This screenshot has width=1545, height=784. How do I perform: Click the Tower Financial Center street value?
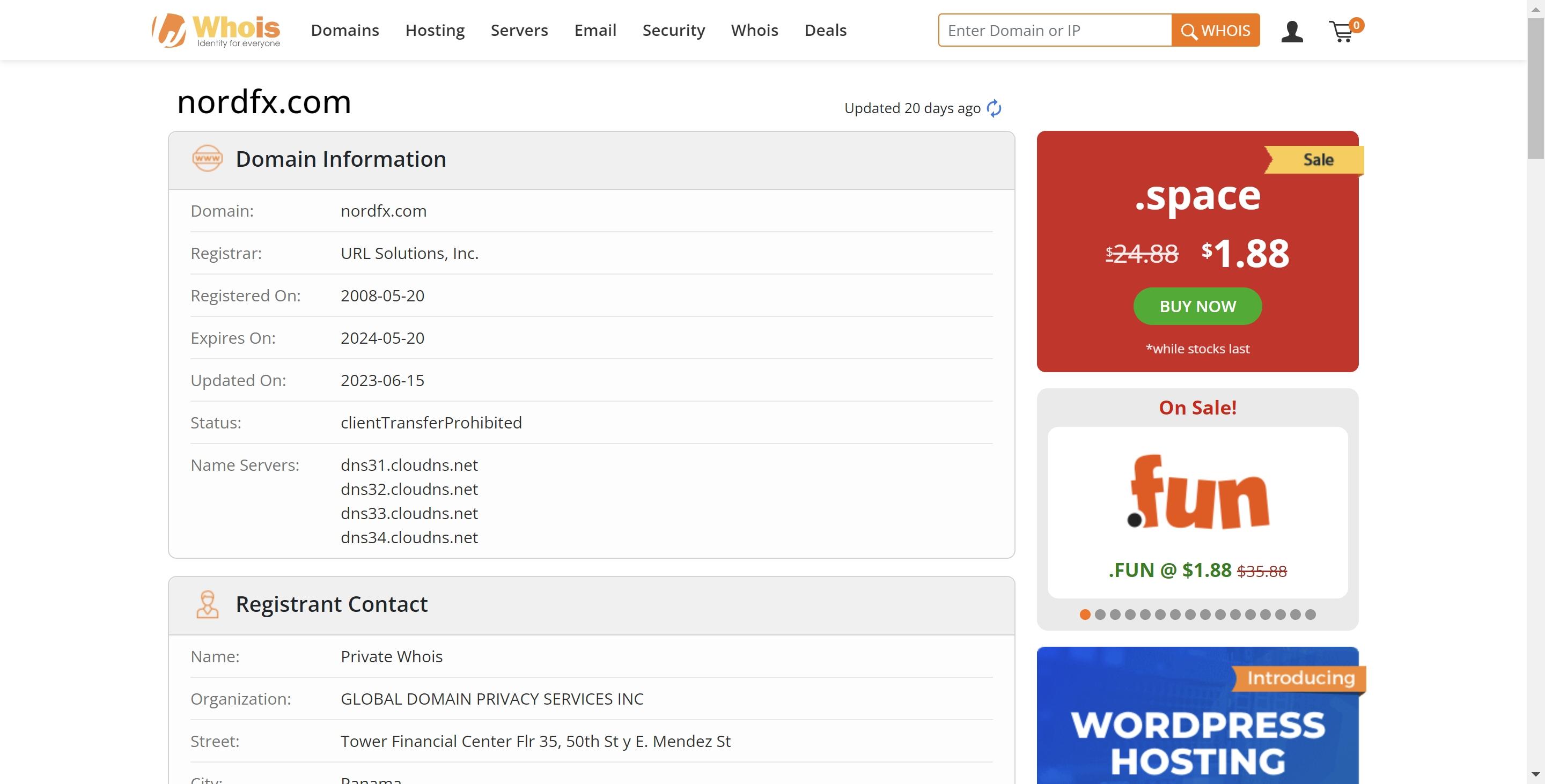(x=535, y=742)
